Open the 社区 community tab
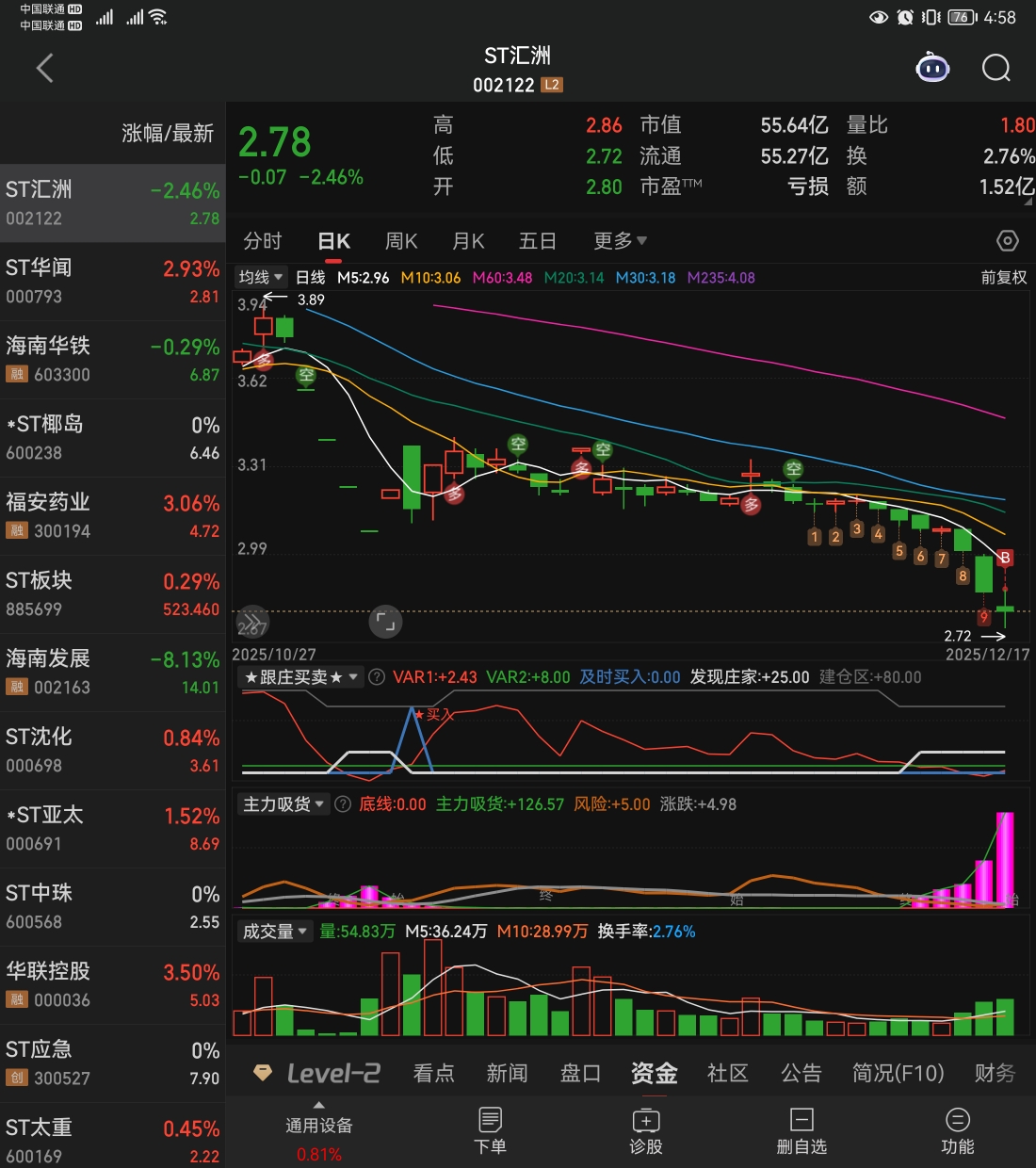The height and width of the screenshot is (1168, 1036). [728, 1073]
